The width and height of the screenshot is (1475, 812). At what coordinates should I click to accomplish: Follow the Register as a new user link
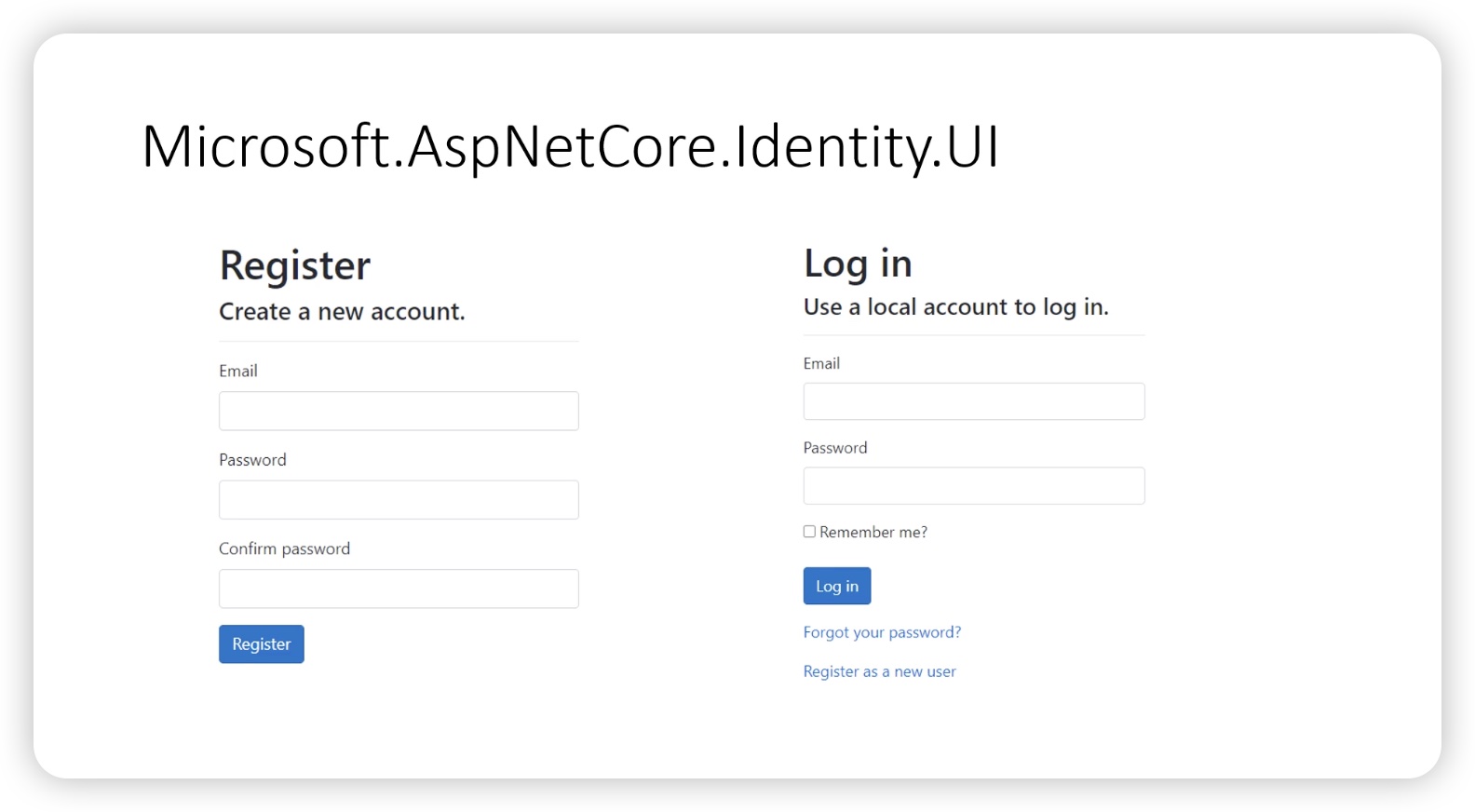880,671
